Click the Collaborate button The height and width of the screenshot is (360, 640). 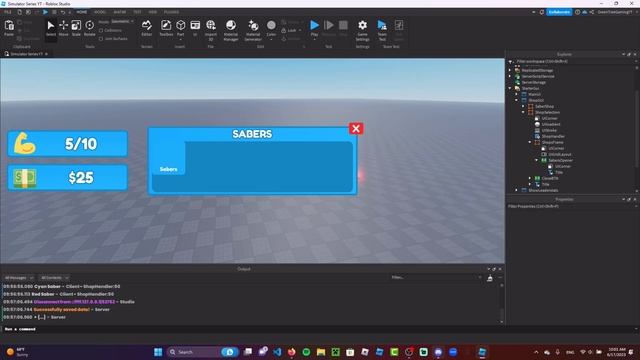pos(559,12)
